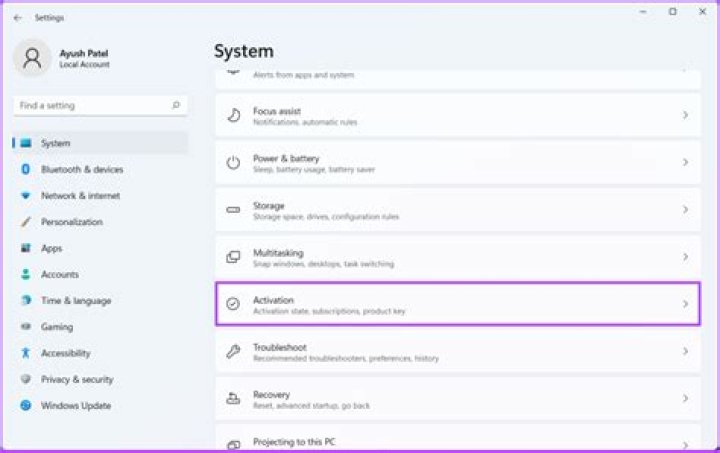Select Personalization in the sidebar
The height and width of the screenshot is (453, 720).
tap(71, 222)
